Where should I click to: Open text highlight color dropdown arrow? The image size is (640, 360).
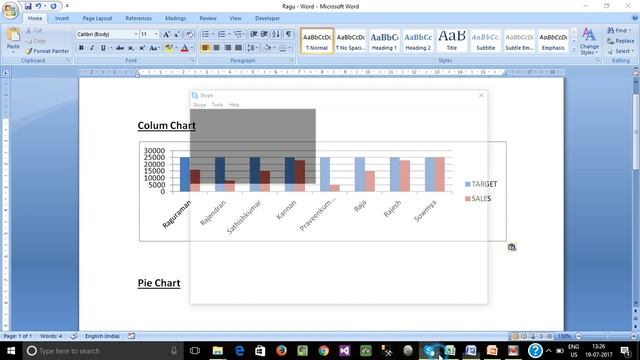176,48
